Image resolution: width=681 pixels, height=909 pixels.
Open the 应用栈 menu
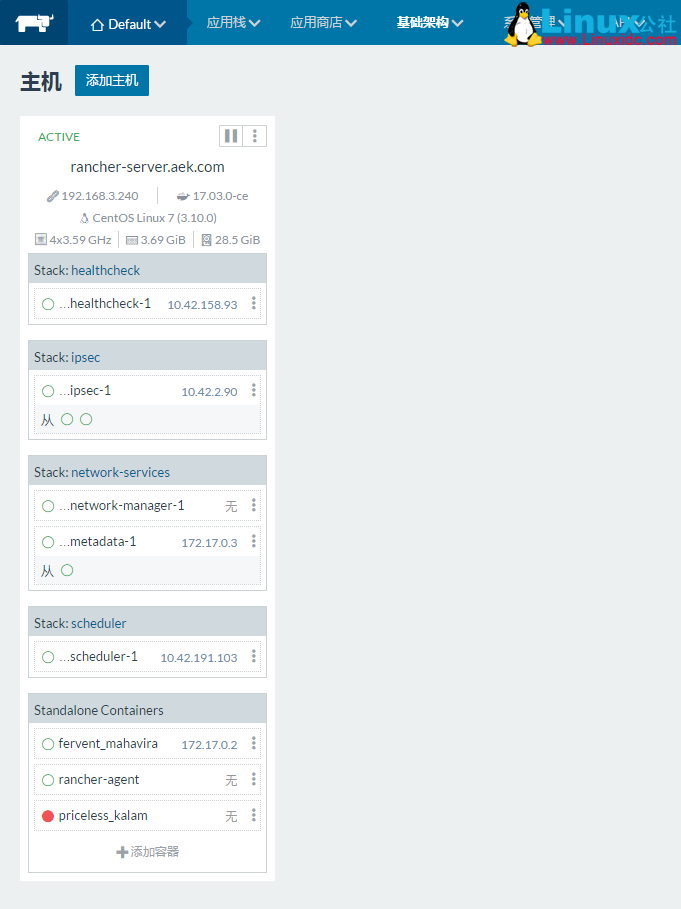point(233,23)
